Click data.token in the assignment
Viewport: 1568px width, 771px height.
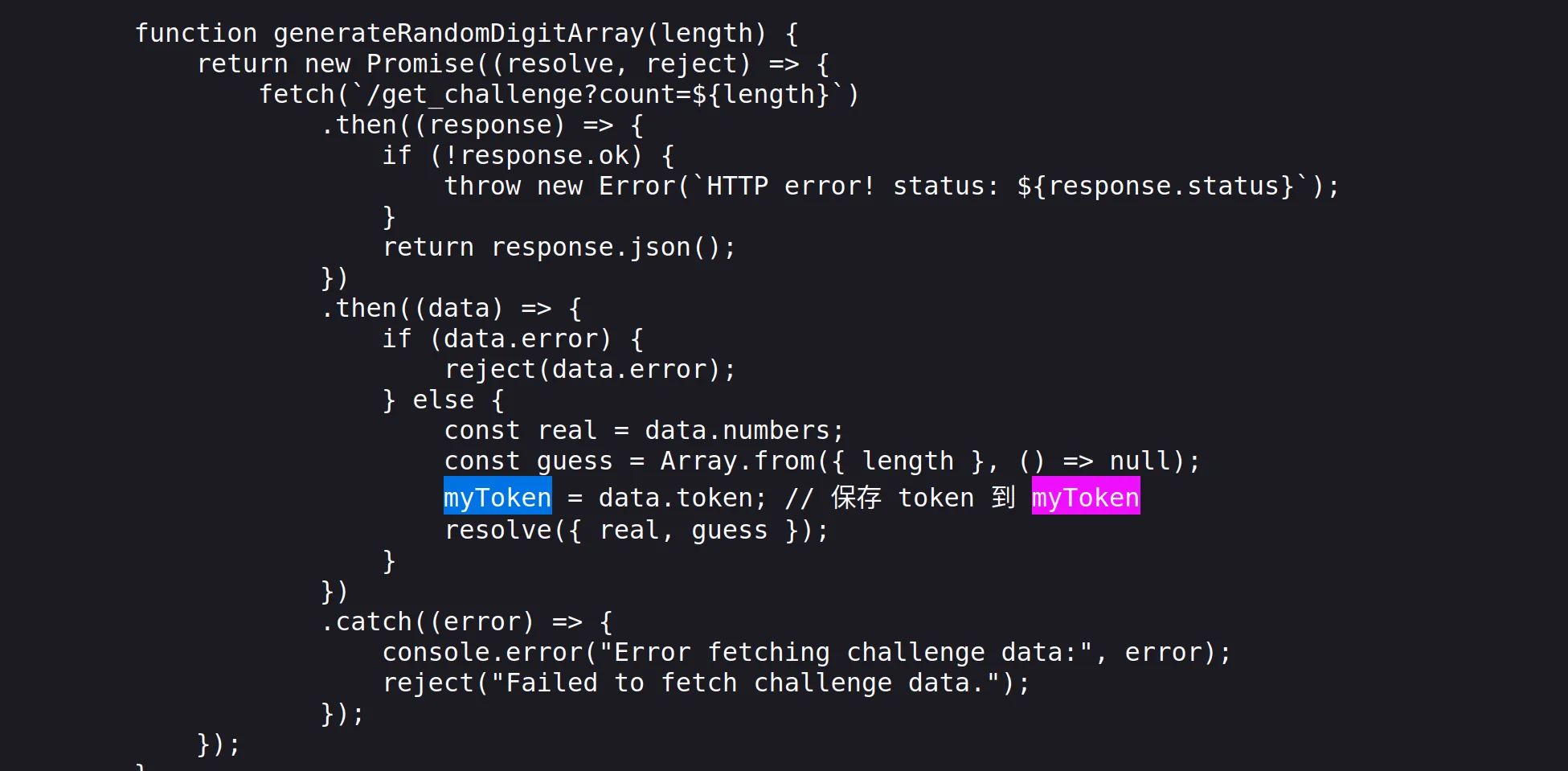pos(675,498)
